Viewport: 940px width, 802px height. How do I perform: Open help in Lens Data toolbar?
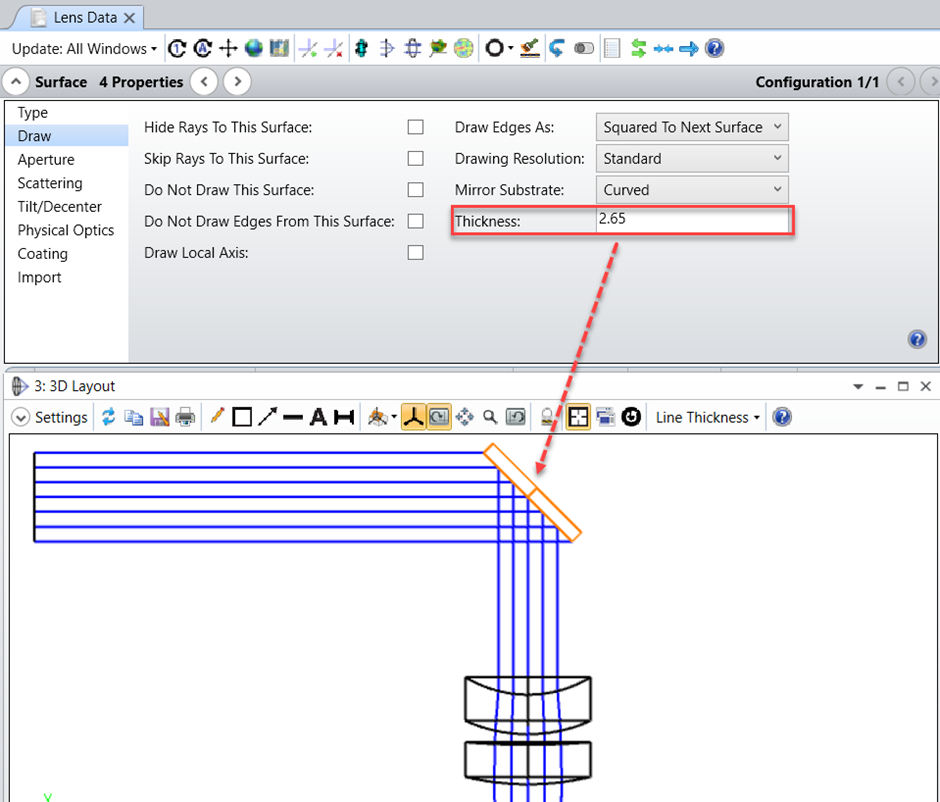tap(714, 48)
